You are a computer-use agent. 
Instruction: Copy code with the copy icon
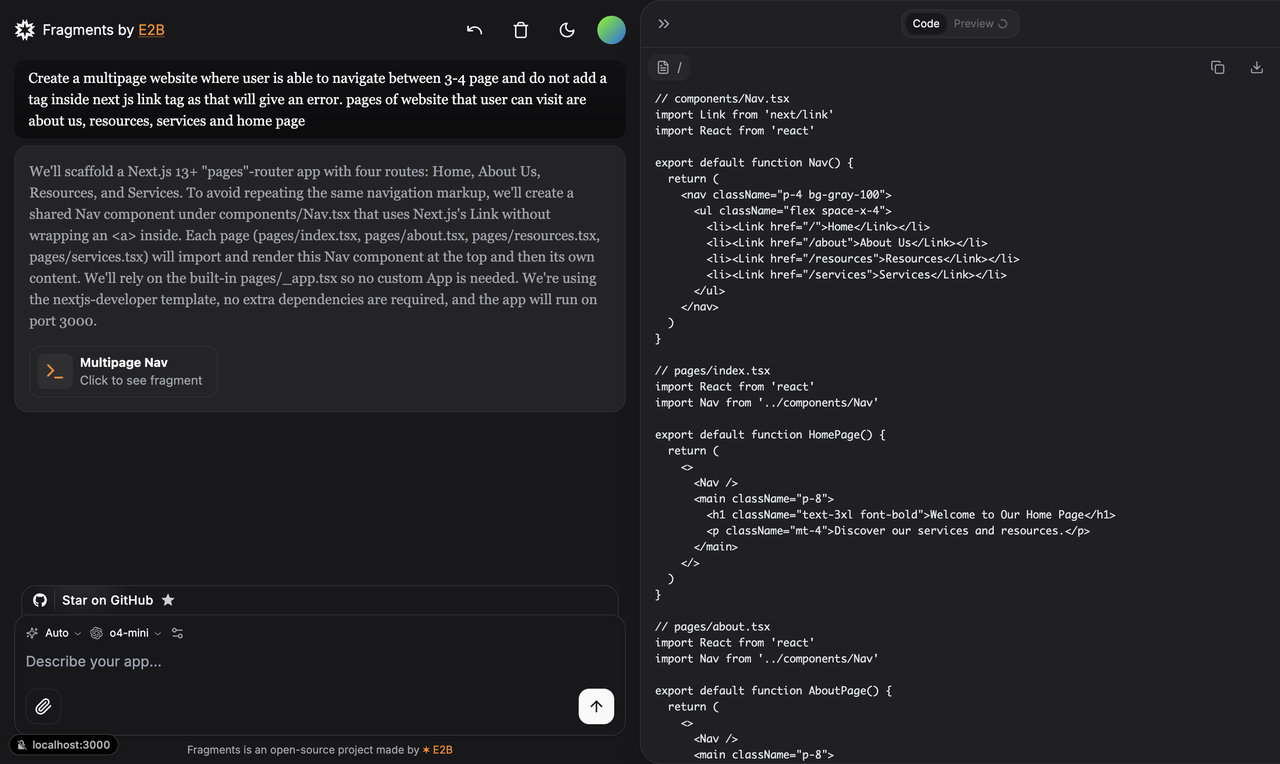point(1217,67)
